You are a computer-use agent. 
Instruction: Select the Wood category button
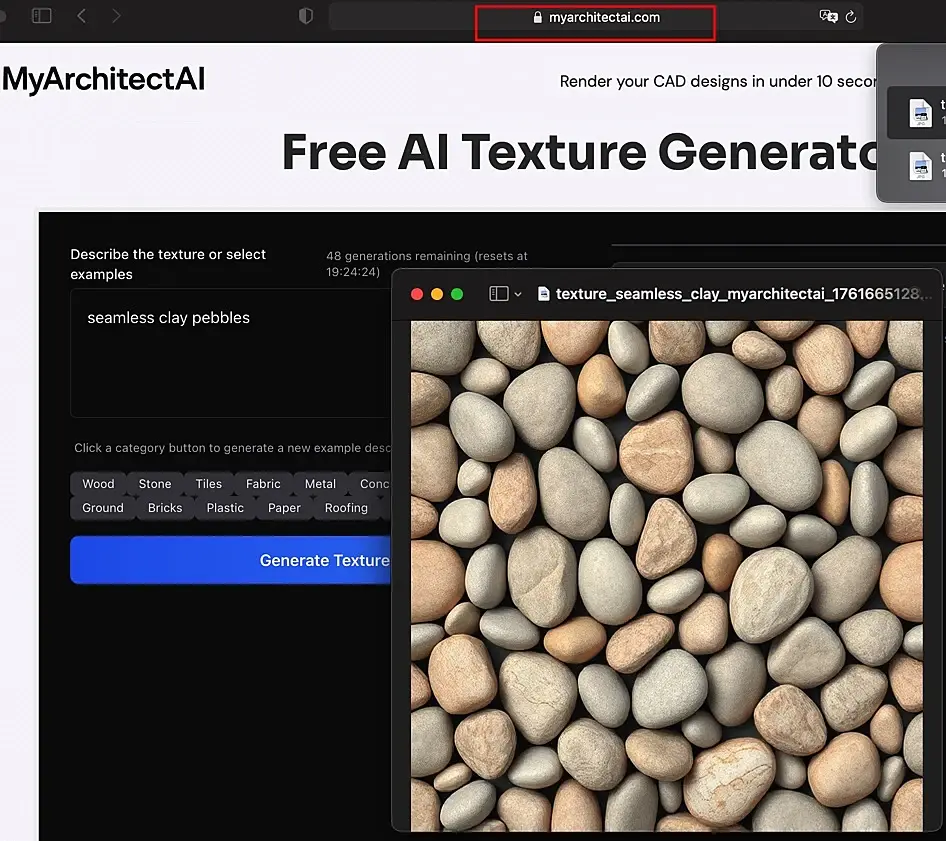(98, 483)
